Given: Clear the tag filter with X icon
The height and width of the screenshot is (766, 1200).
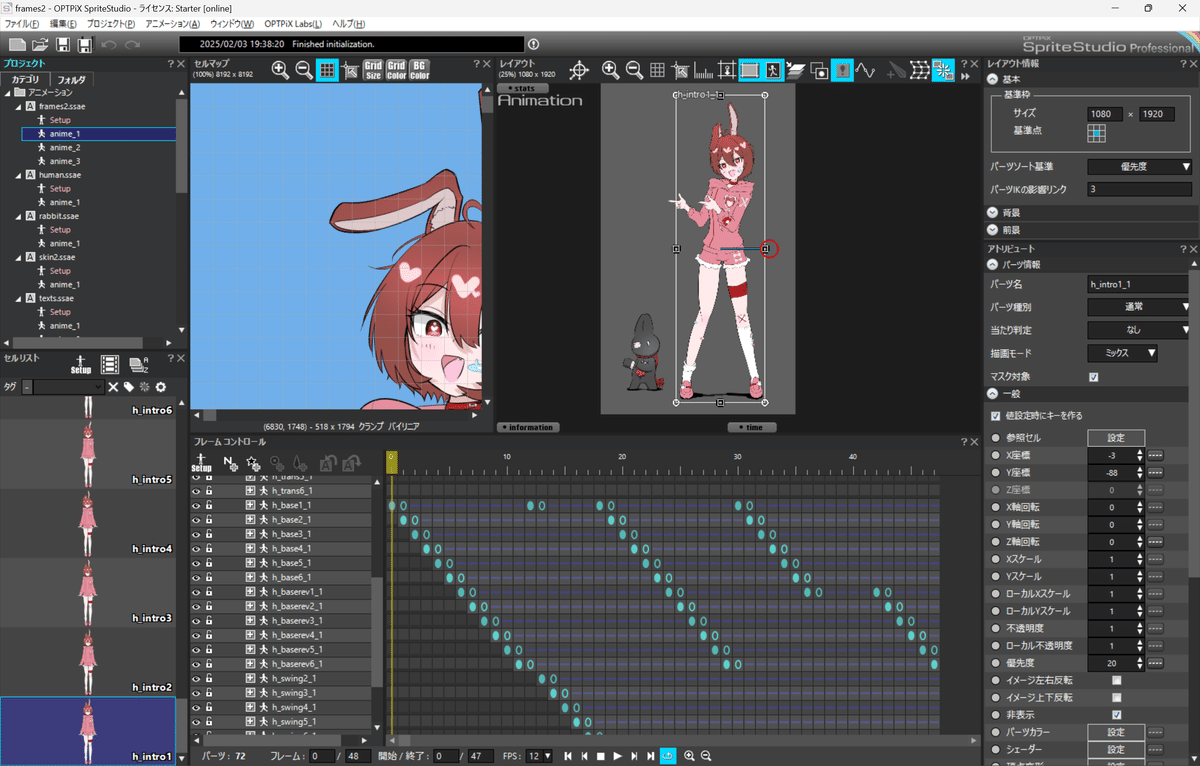Looking at the screenshot, I should click(113, 387).
